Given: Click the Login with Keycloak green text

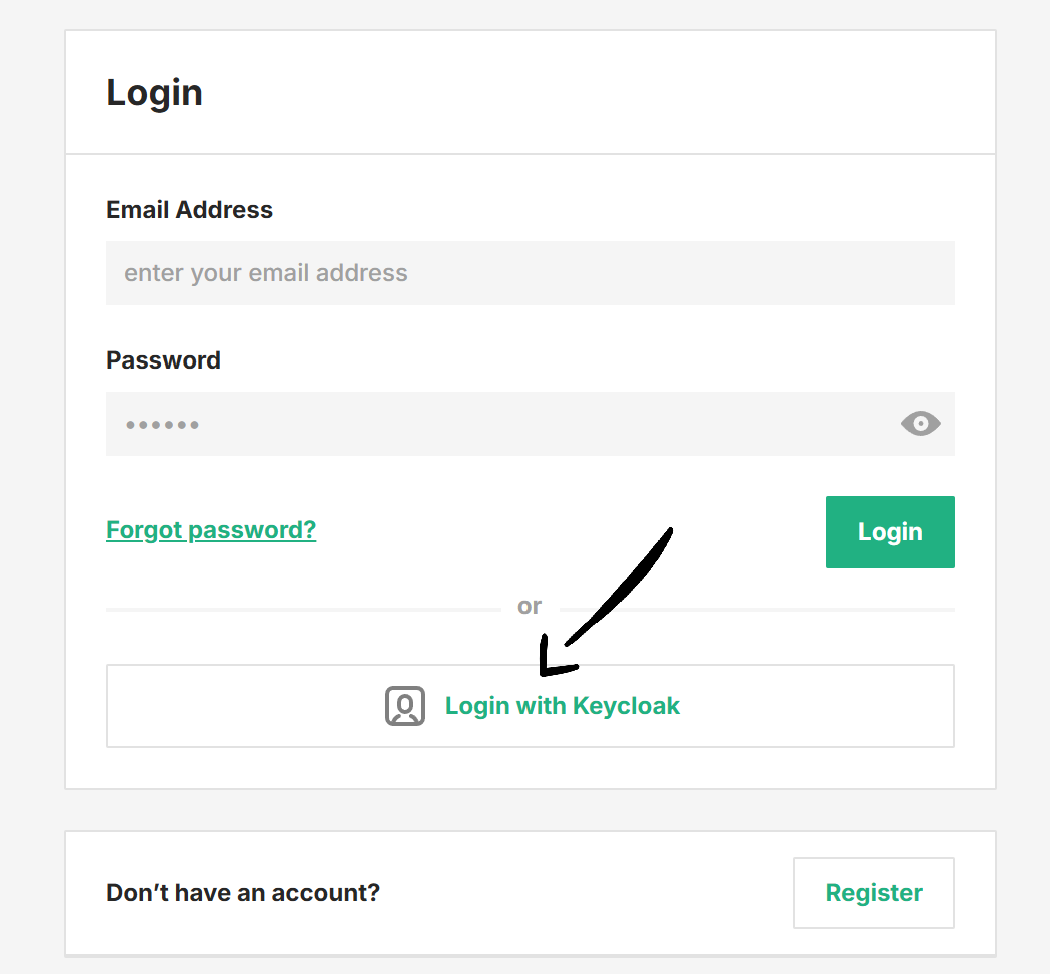Looking at the screenshot, I should [562, 706].
